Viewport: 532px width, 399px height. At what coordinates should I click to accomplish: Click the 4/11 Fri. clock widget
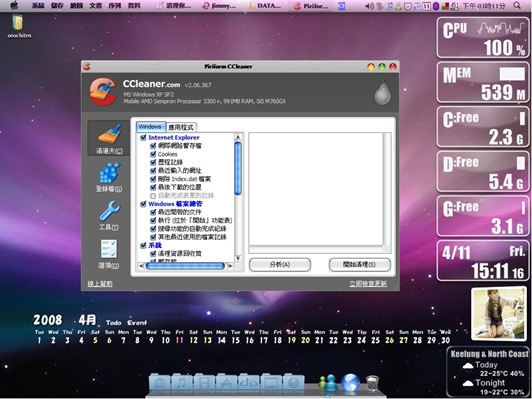pyautogui.click(x=483, y=261)
